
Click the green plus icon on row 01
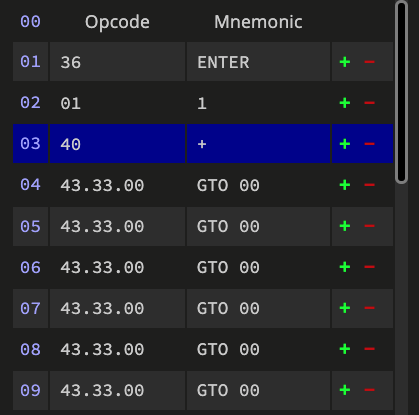[x=345, y=62]
